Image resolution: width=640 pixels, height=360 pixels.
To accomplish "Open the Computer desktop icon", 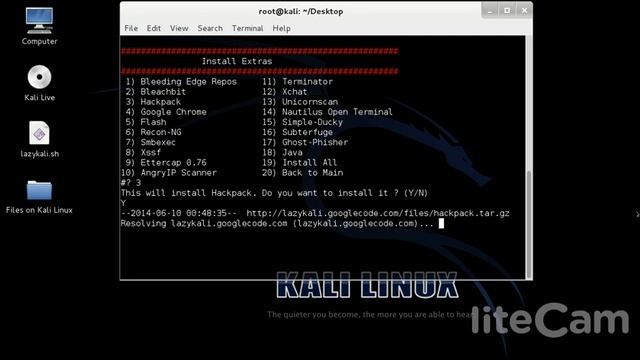I will click(x=39, y=21).
